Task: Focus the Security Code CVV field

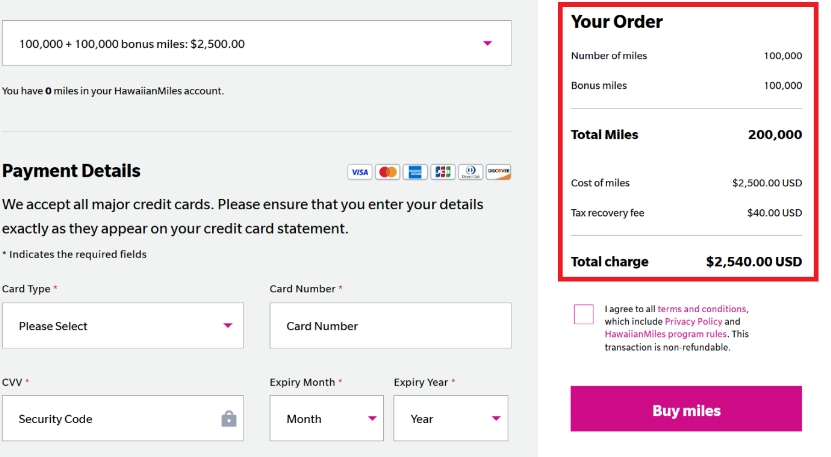Action: 123,418
